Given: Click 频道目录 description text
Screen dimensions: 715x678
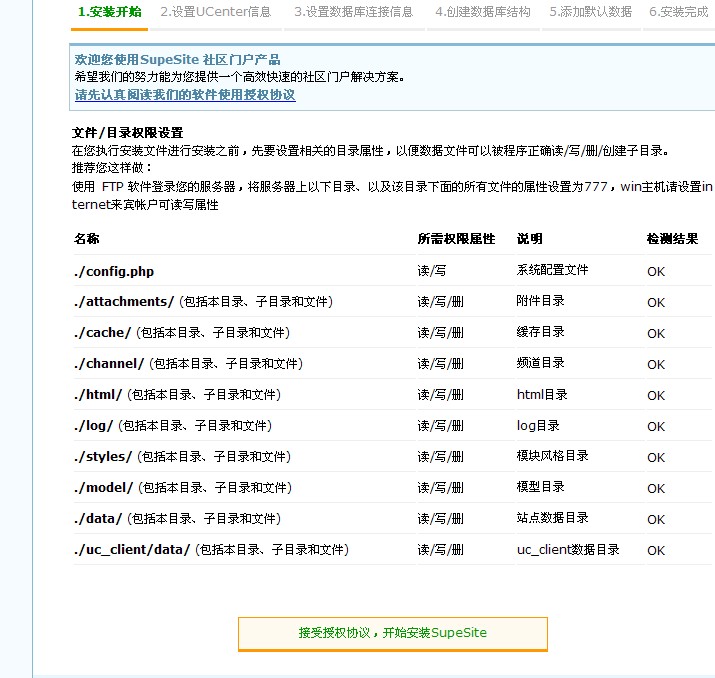Looking at the screenshot, I should [541, 363].
